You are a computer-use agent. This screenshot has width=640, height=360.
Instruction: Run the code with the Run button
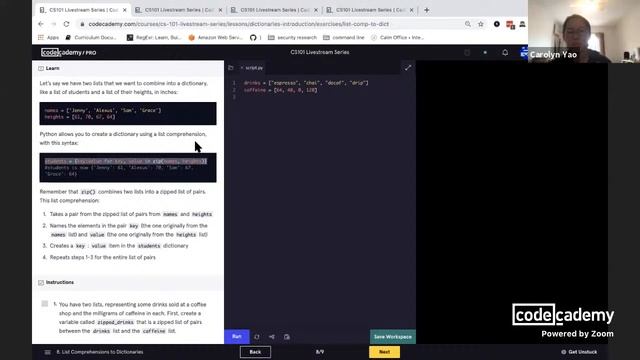tap(237, 337)
